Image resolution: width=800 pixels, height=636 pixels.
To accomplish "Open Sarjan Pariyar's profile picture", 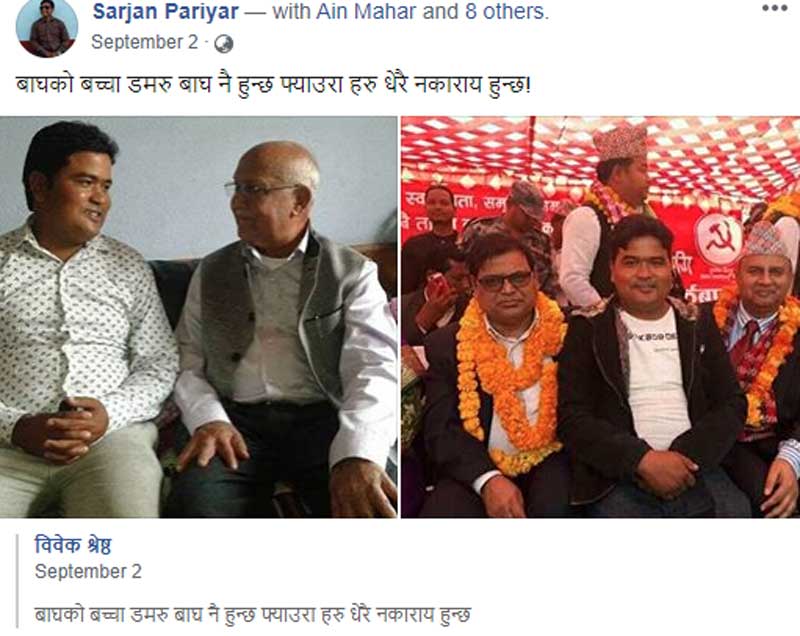I will click(47, 28).
